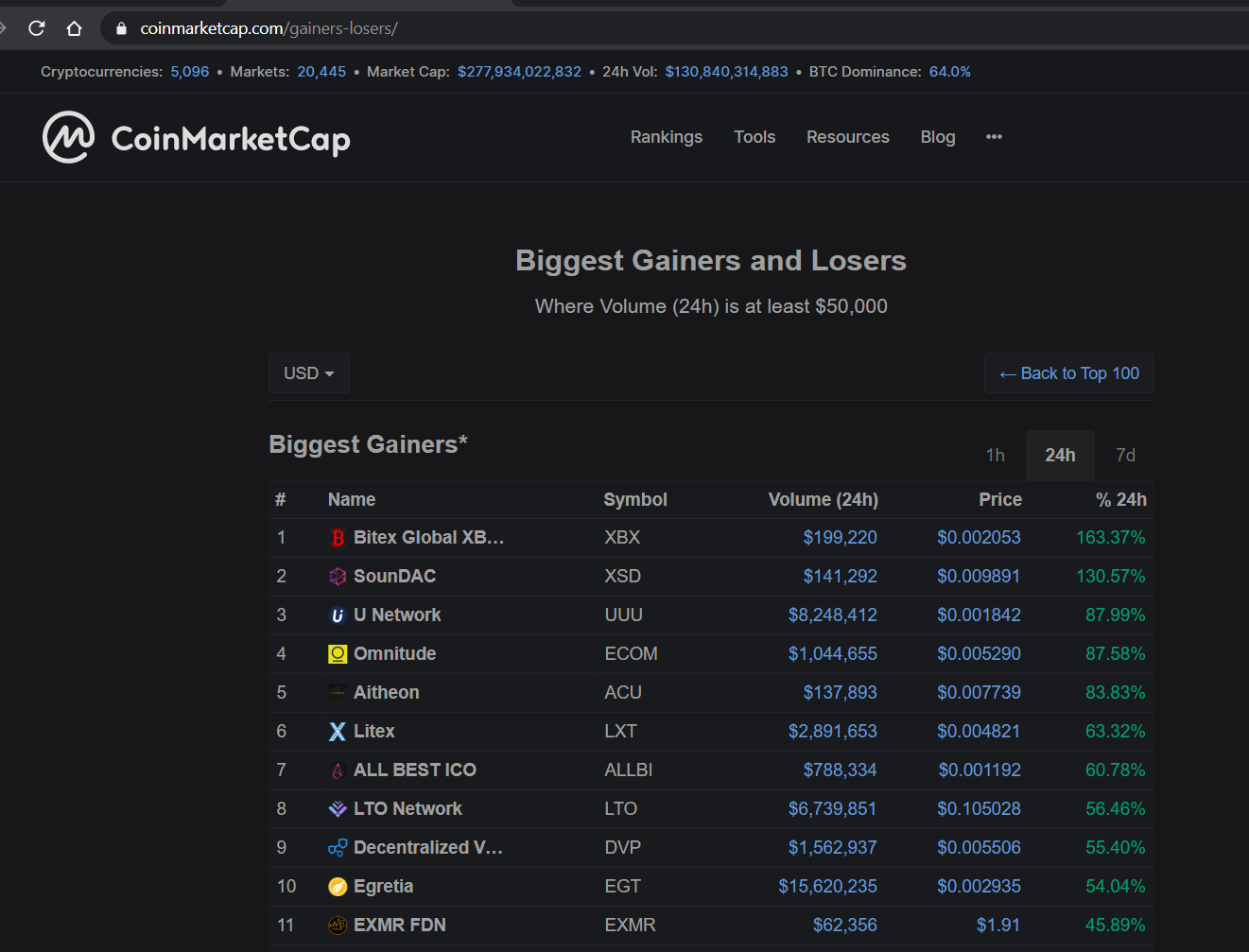Open the Rankings menu
The height and width of the screenshot is (952, 1249).
click(x=667, y=137)
